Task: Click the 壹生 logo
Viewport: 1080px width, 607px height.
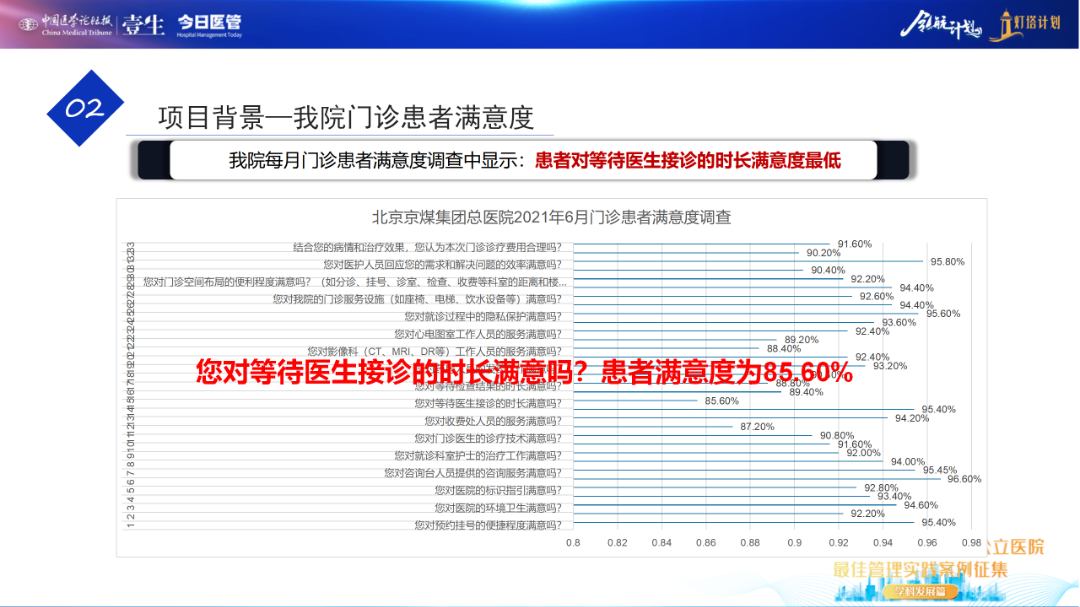Action: pyautogui.click(x=143, y=25)
